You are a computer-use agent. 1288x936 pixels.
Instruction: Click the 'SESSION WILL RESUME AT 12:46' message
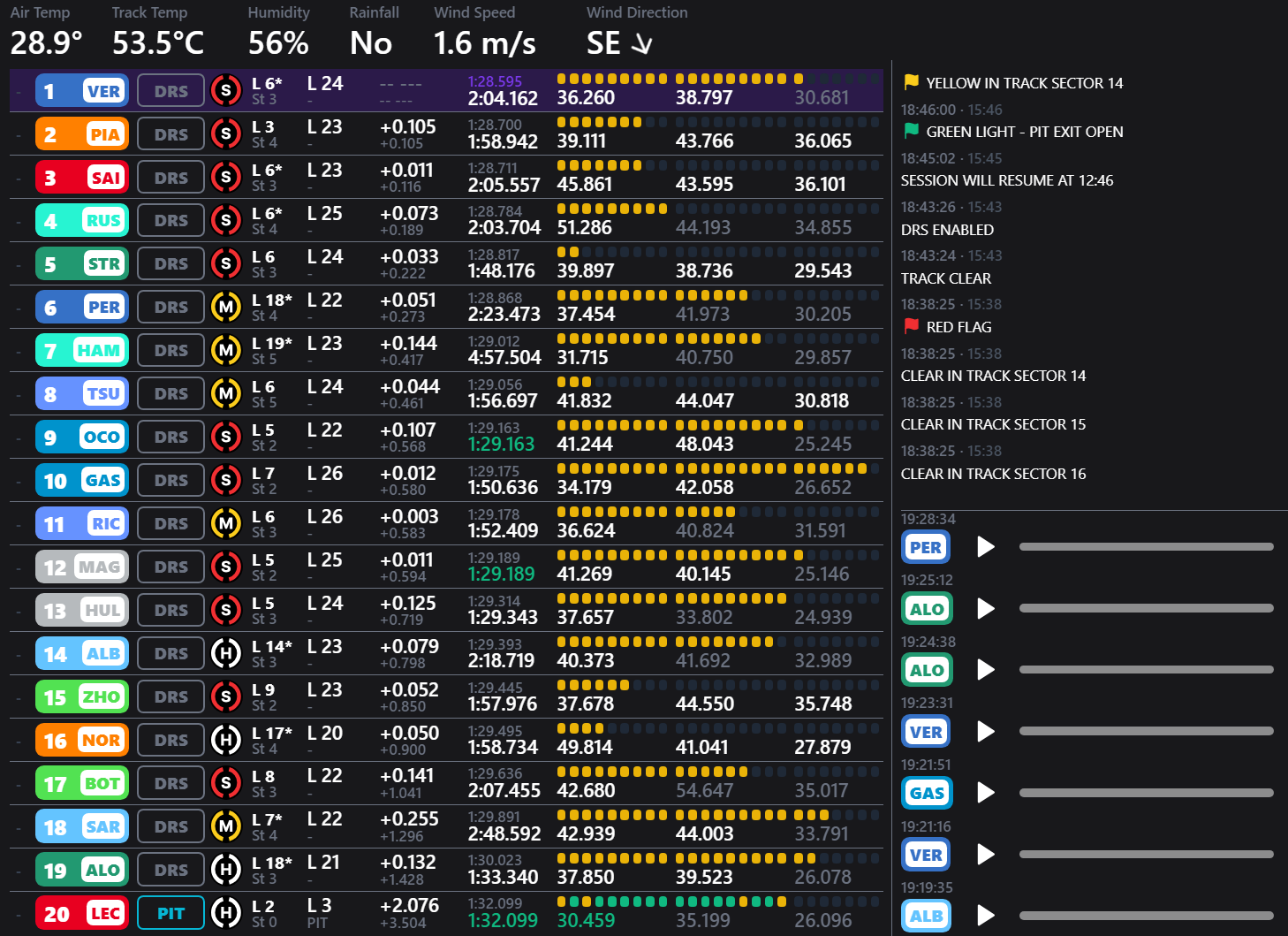[x=1007, y=180]
